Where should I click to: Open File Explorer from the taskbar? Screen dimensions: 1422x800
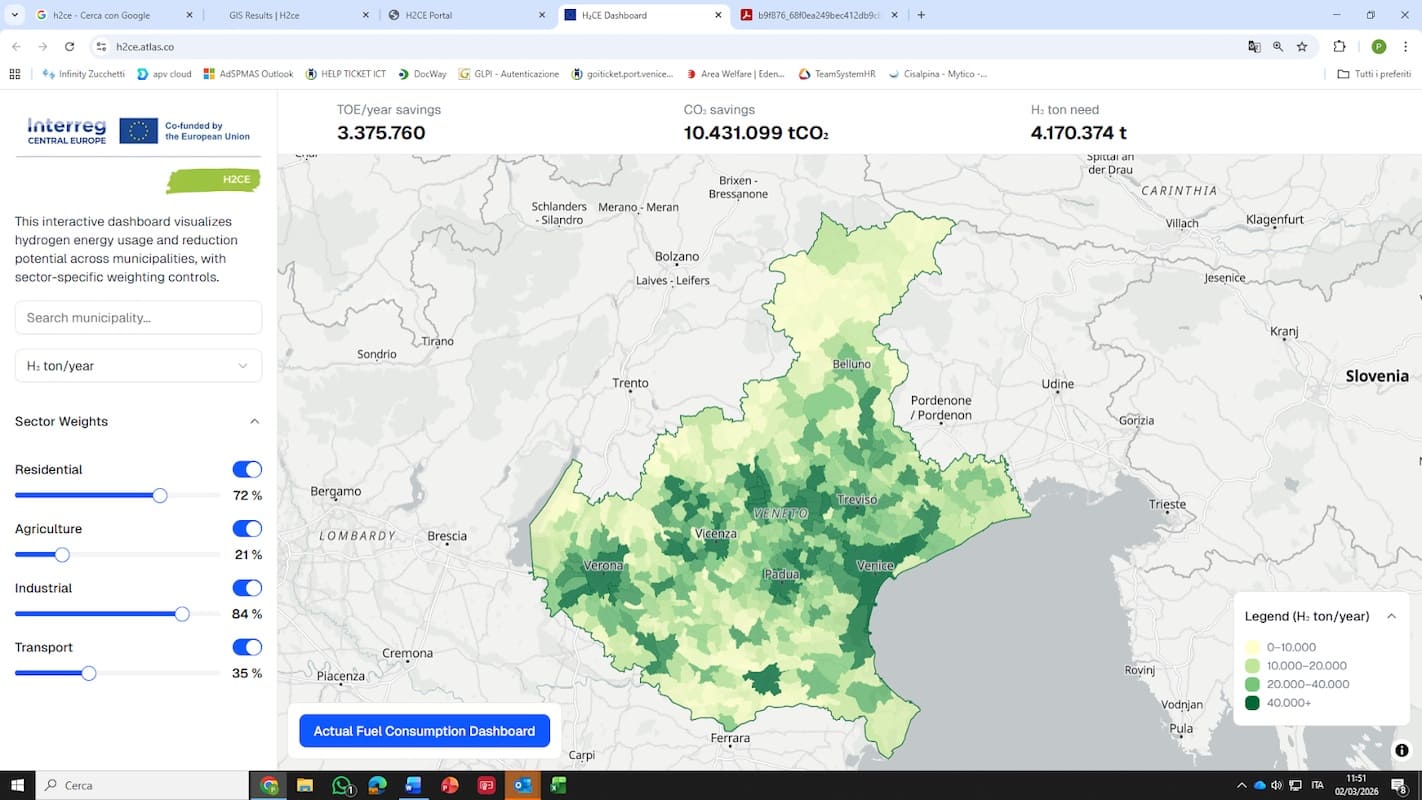[x=305, y=785]
